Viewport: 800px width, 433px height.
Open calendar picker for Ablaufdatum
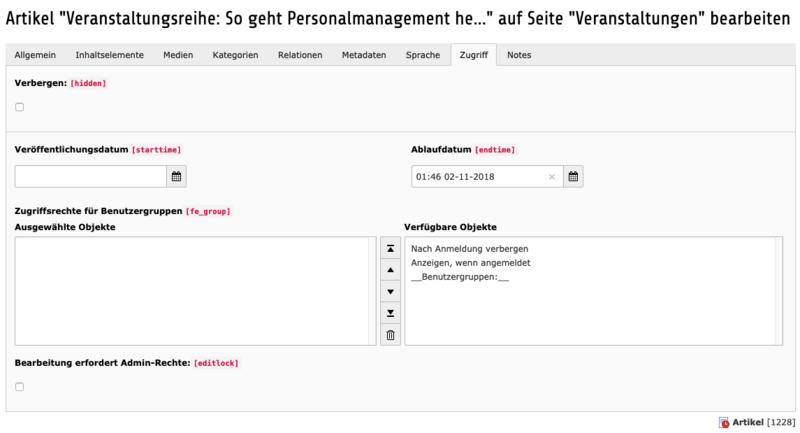coord(573,177)
